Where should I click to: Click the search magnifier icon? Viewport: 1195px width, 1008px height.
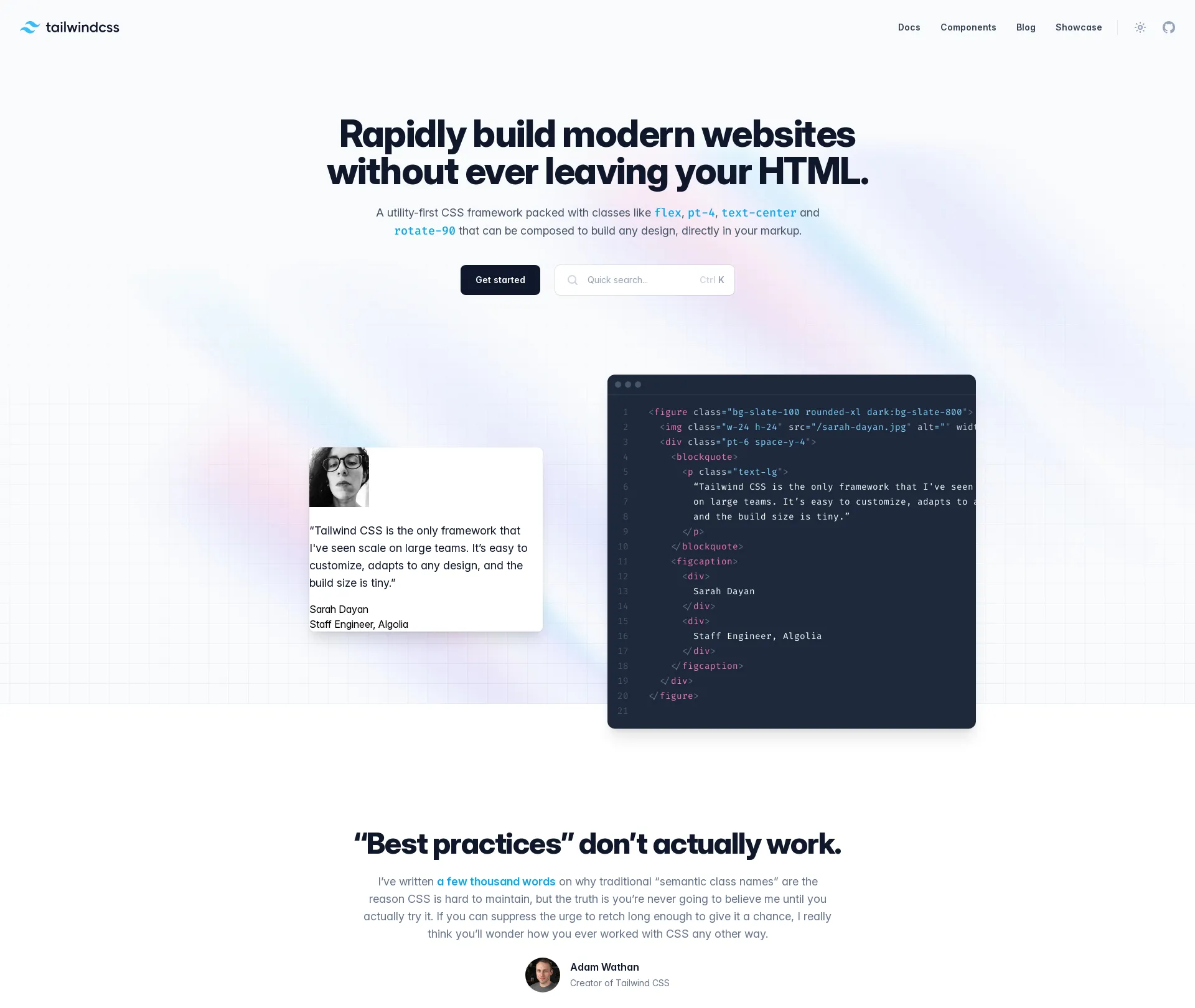(572, 279)
